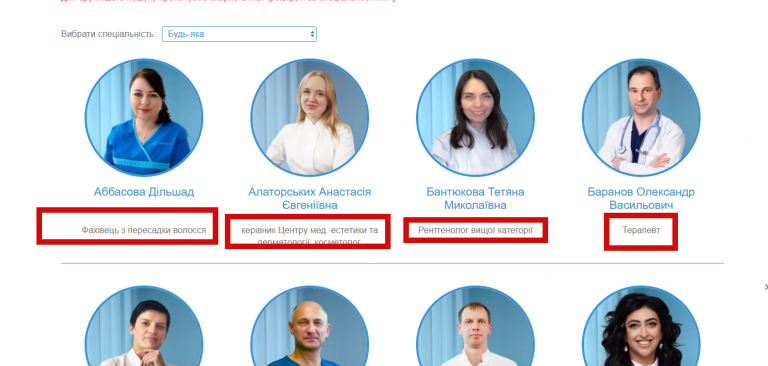Open Бантюкова Тетяна Миколаївна profile link
Viewport: 768px width, 366px height.
475,198
